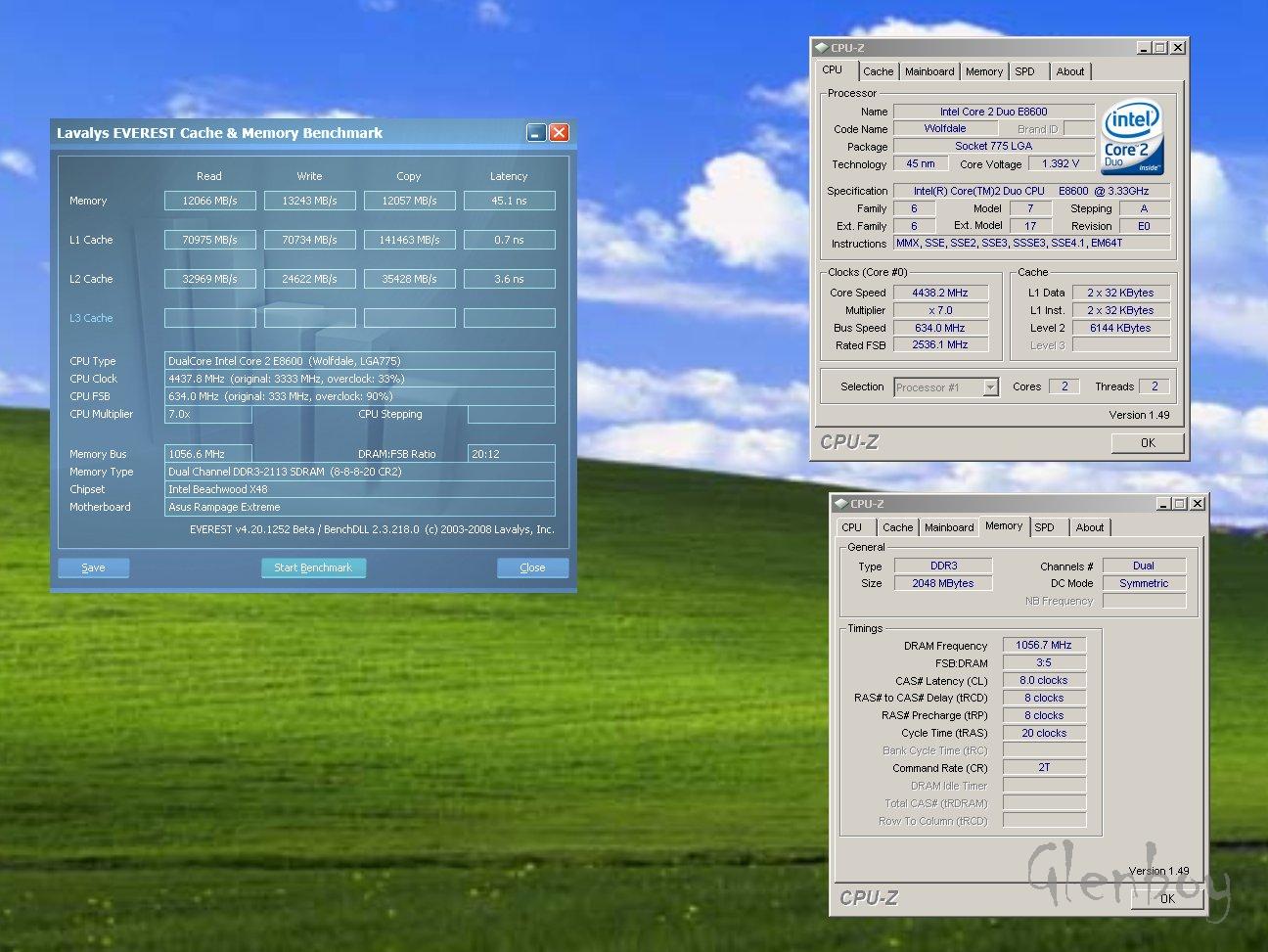Screen dimensions: 1268x952
Task: Minimize the CPU-Z window showing memory timings
Action: [1163, 504]
